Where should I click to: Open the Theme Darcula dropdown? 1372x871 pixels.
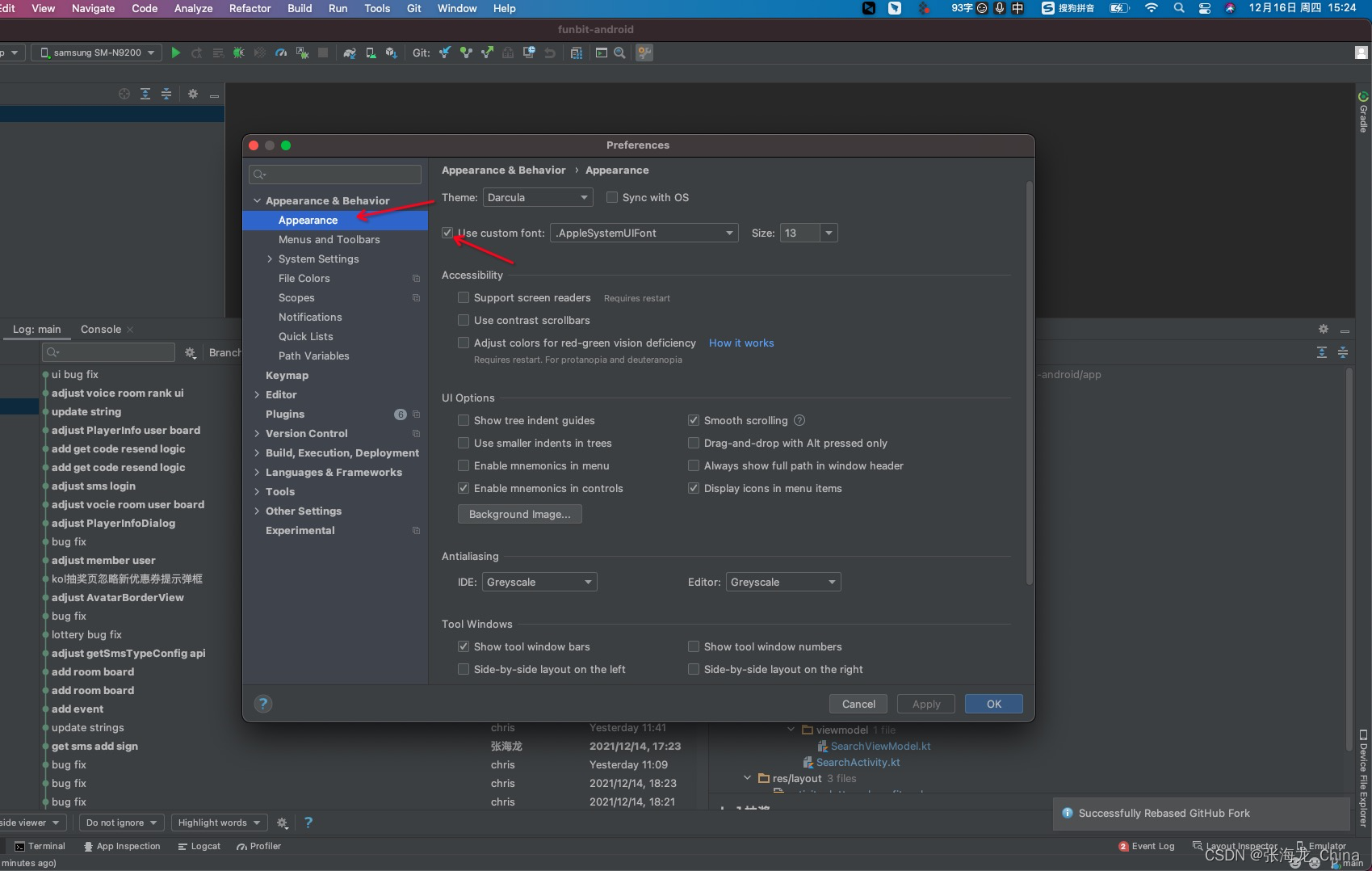pyautogui.click(x=538, y=197)
